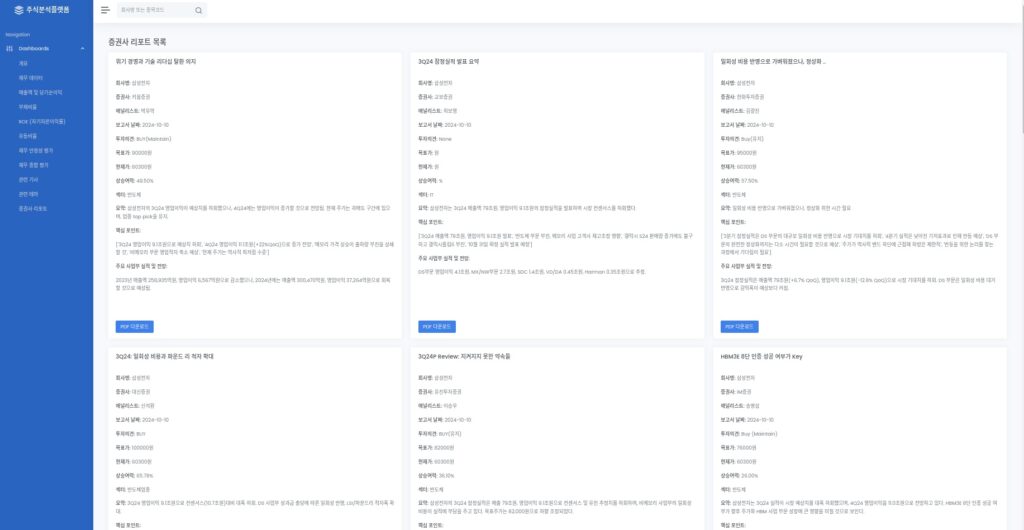Image resolution: width=1024 pixels, height=530 pixels.
Task: Collapse the Dashboards menu with its chevron
Action: click(x=82, y=48)
